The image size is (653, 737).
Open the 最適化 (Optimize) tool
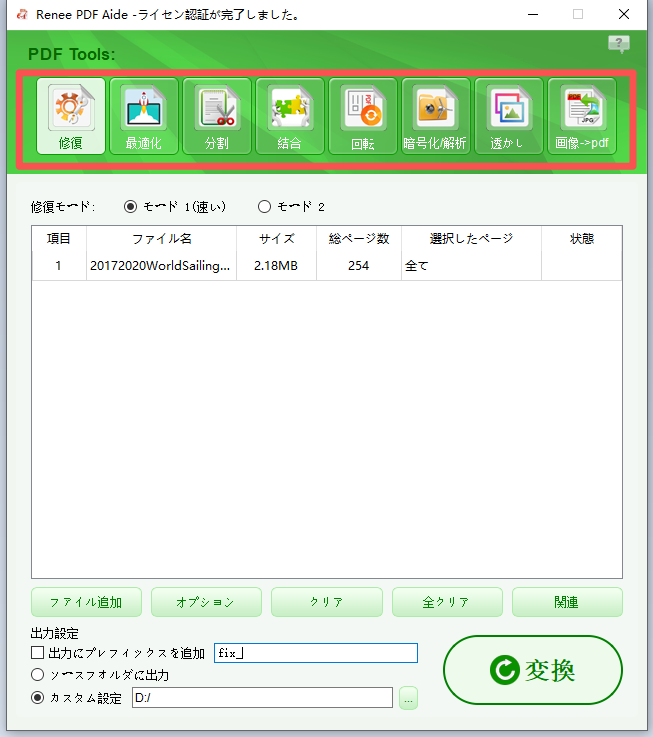[x=144, y=116]
